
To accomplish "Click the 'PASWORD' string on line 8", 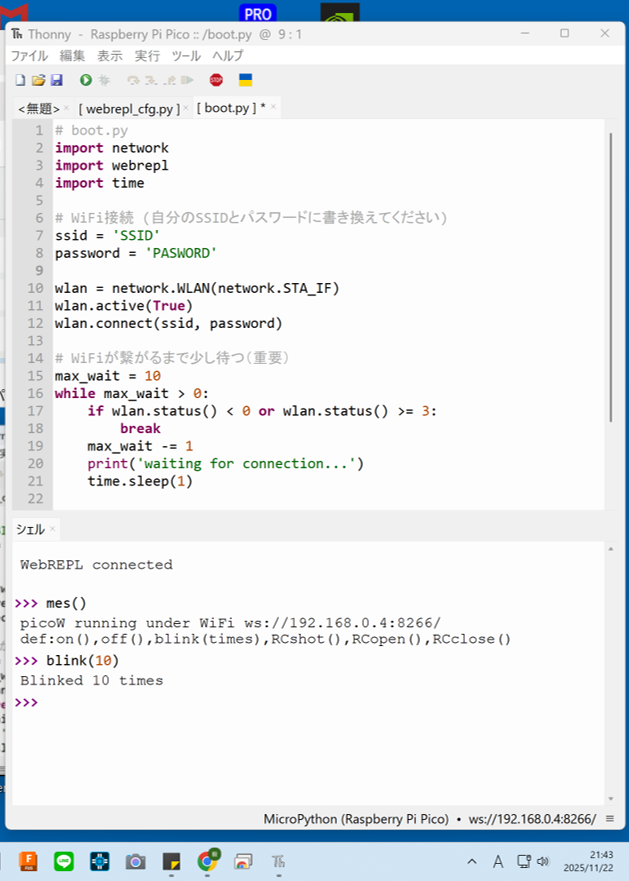I will click(181, 253).
